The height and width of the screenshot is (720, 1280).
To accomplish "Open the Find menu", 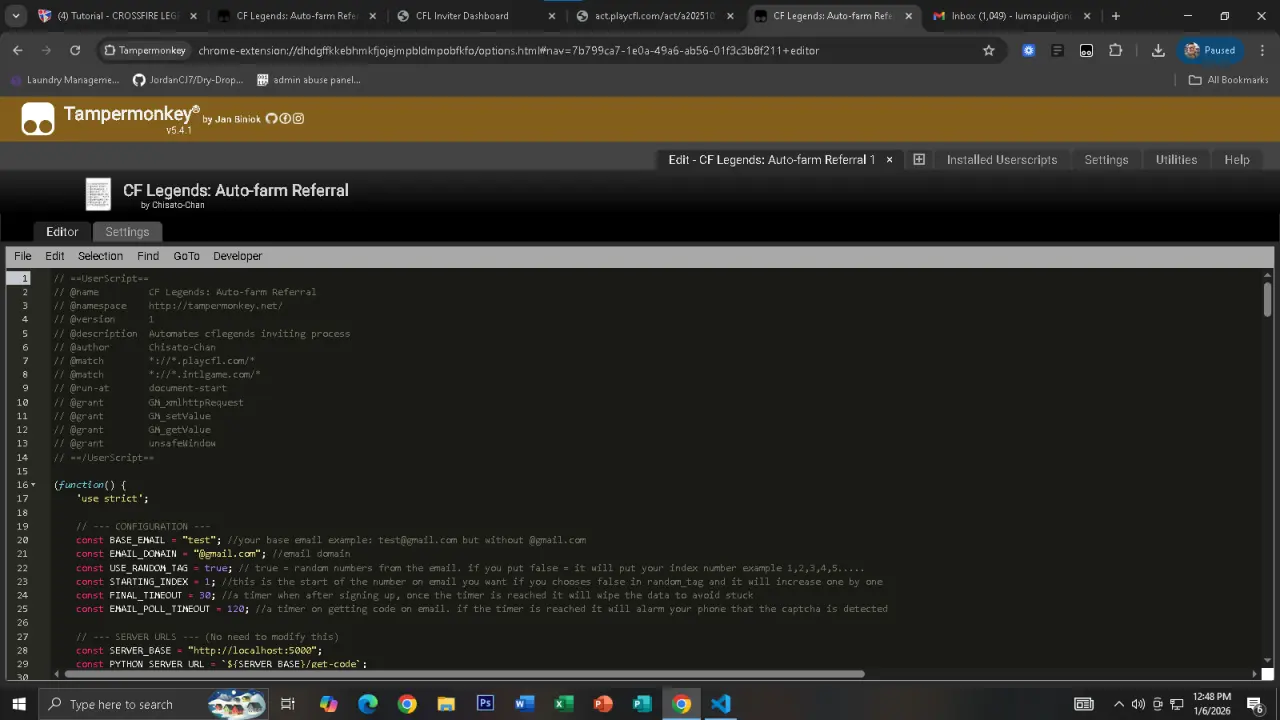I will pos(148,256).
